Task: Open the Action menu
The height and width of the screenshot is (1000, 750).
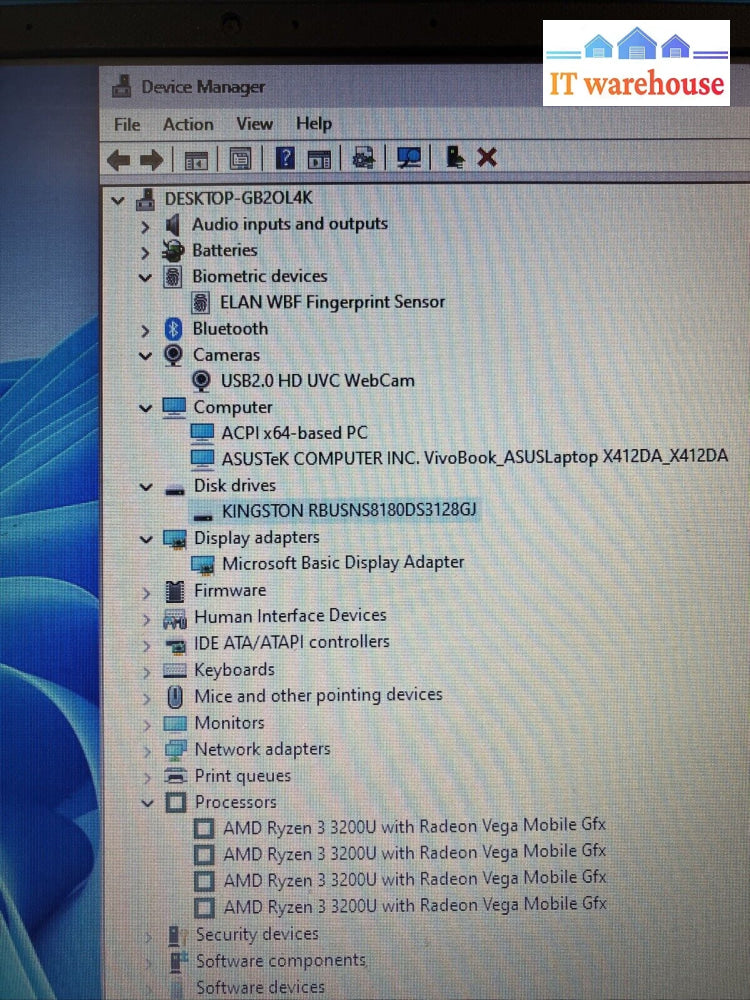Action: pyautogui.click(x=188, y=124)
